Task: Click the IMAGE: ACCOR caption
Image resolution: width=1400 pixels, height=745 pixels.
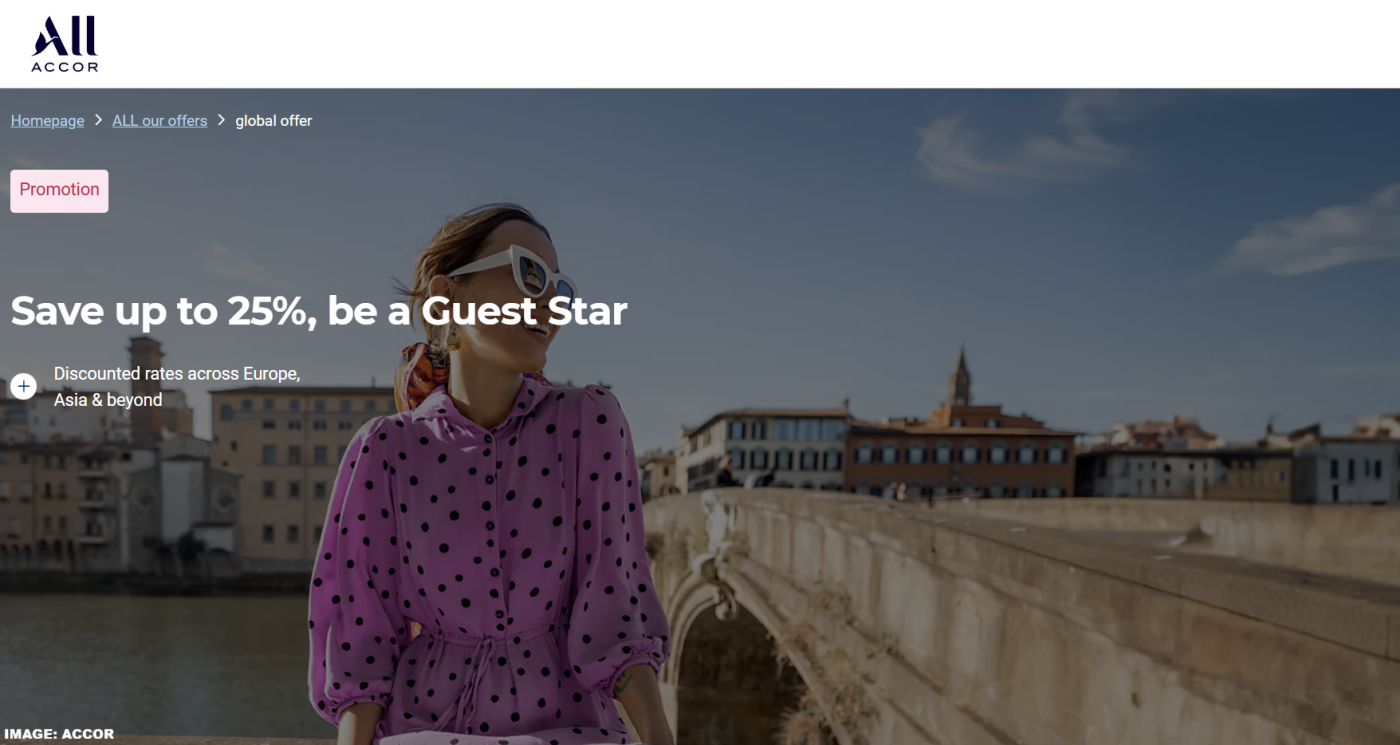Action: [59, 734]
